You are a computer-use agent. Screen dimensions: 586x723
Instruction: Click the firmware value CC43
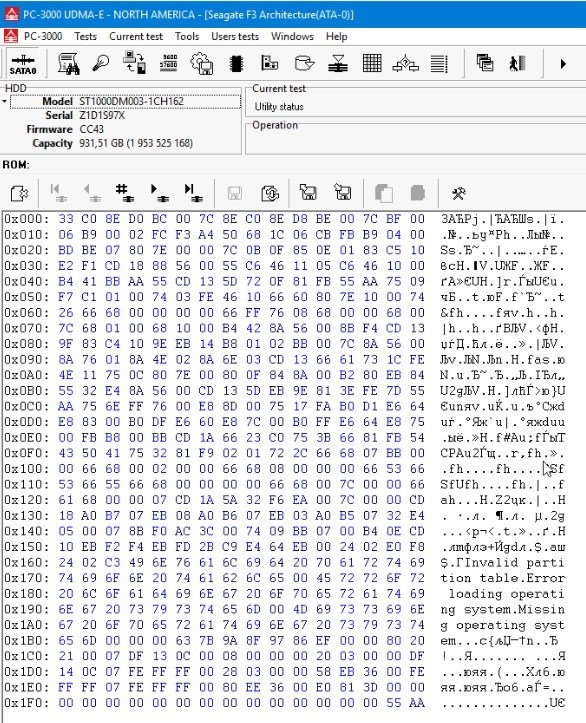(x=91, y=129)
